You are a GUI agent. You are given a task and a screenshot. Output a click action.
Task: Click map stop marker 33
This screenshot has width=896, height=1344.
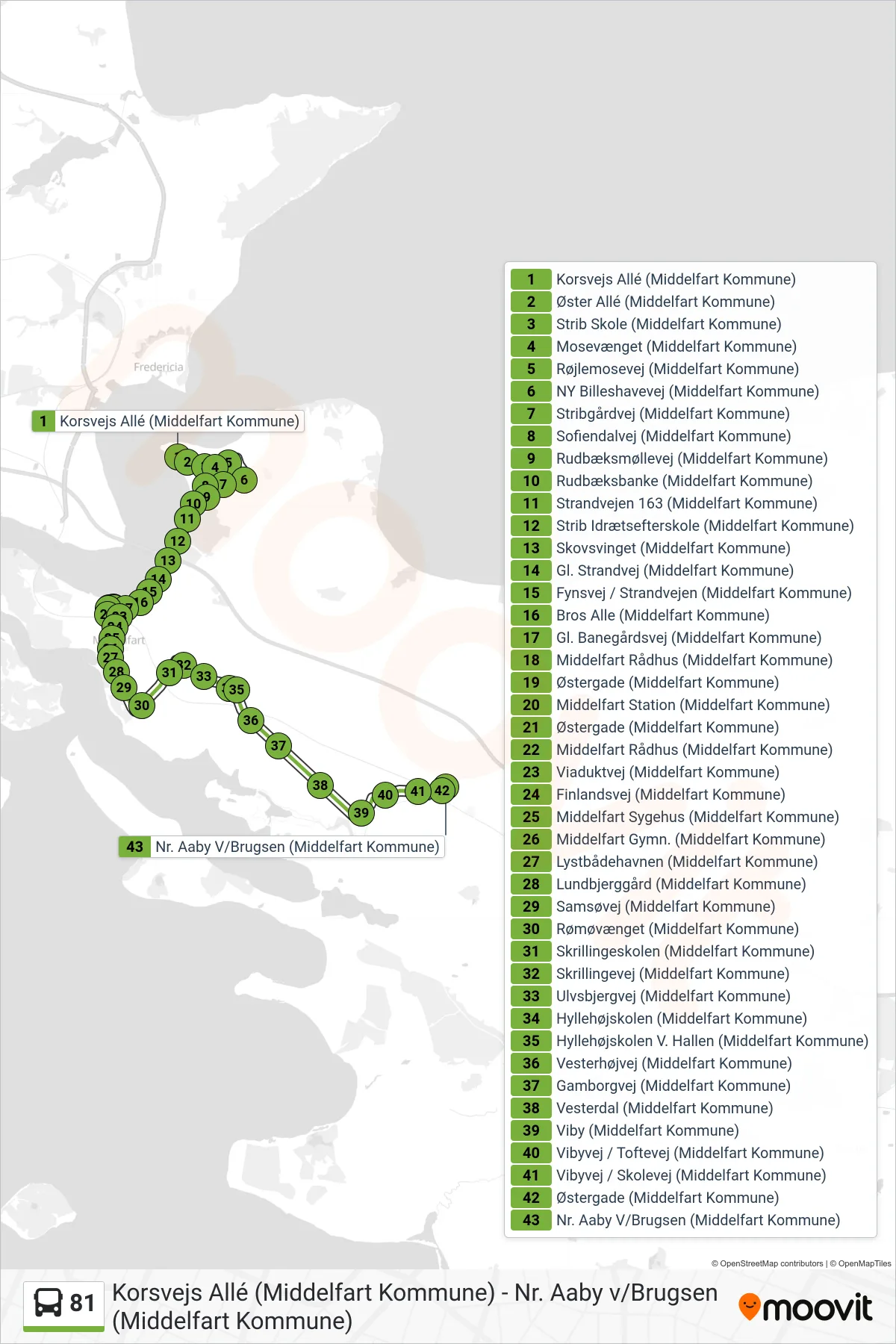(204, 676)
